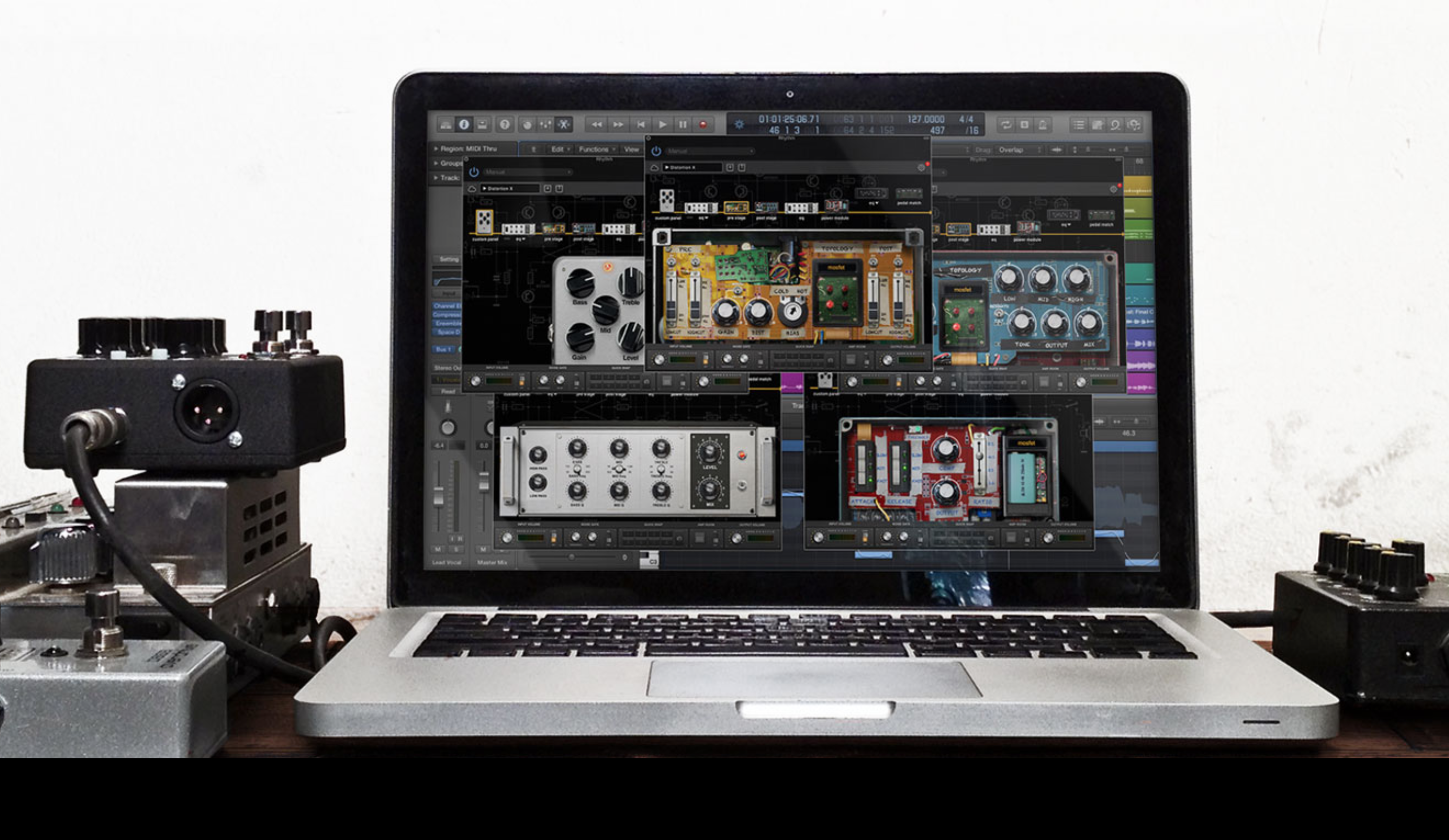Toggle power on the topmost center plugin window

656,151
